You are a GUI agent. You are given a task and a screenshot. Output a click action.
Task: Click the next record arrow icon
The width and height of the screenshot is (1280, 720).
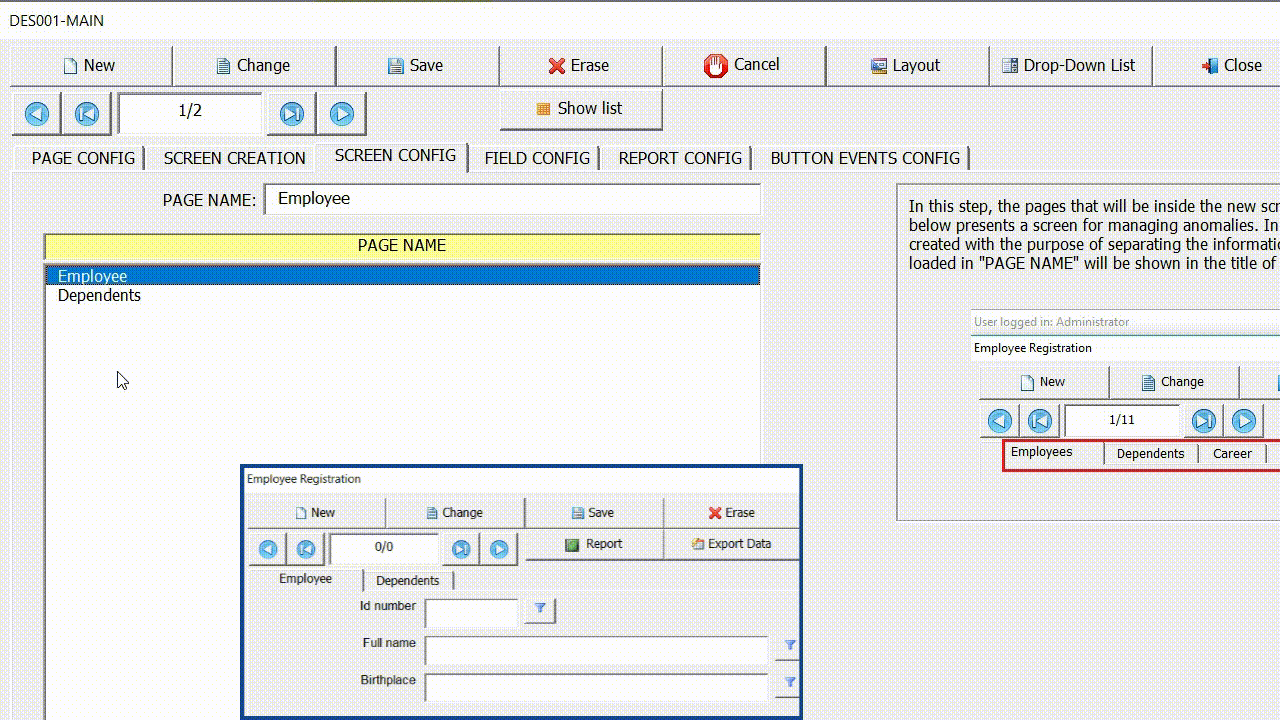[x=342, y=113]
